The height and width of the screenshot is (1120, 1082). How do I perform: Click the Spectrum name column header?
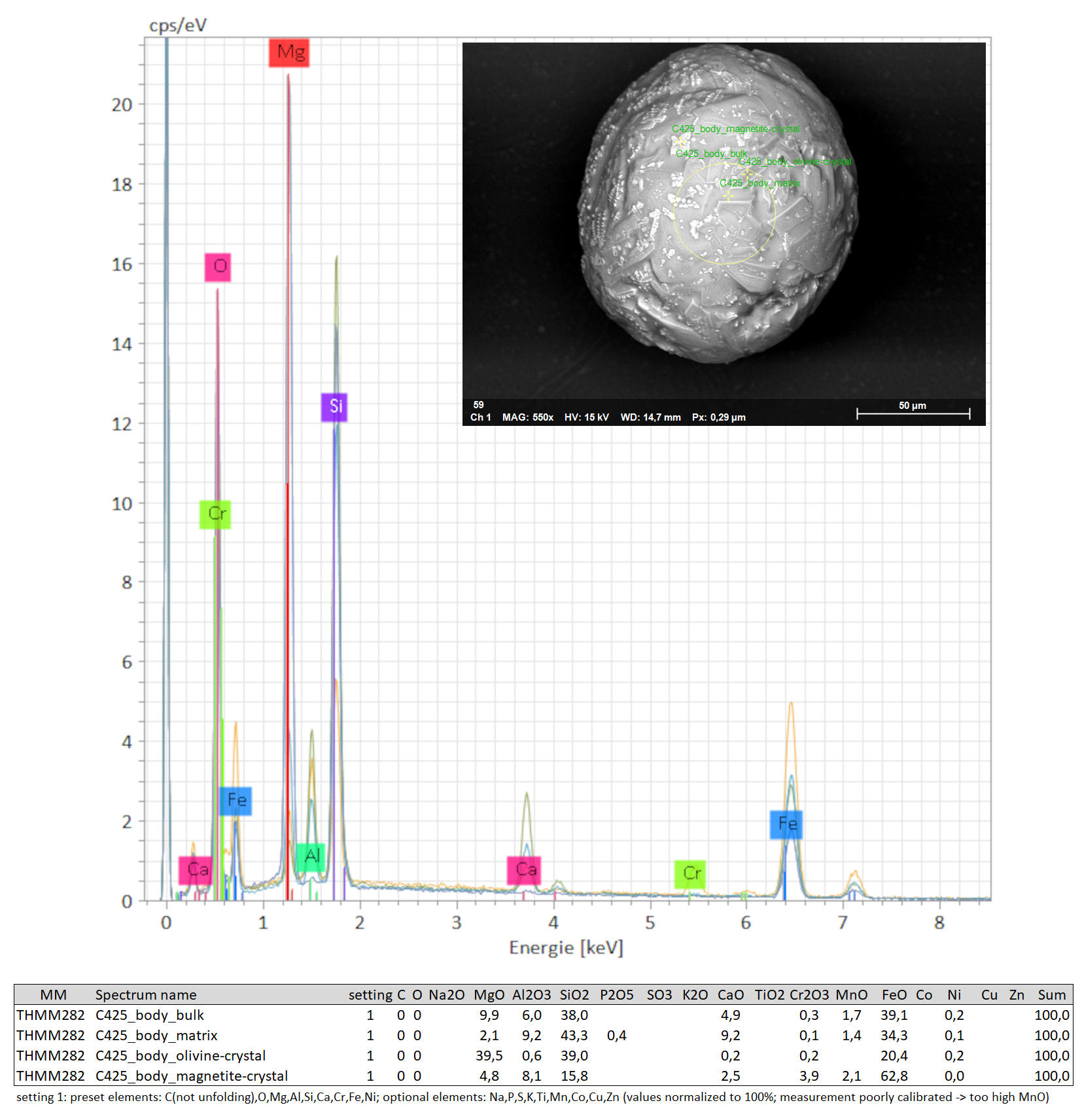pyautogui.click(x=146, y=994)
